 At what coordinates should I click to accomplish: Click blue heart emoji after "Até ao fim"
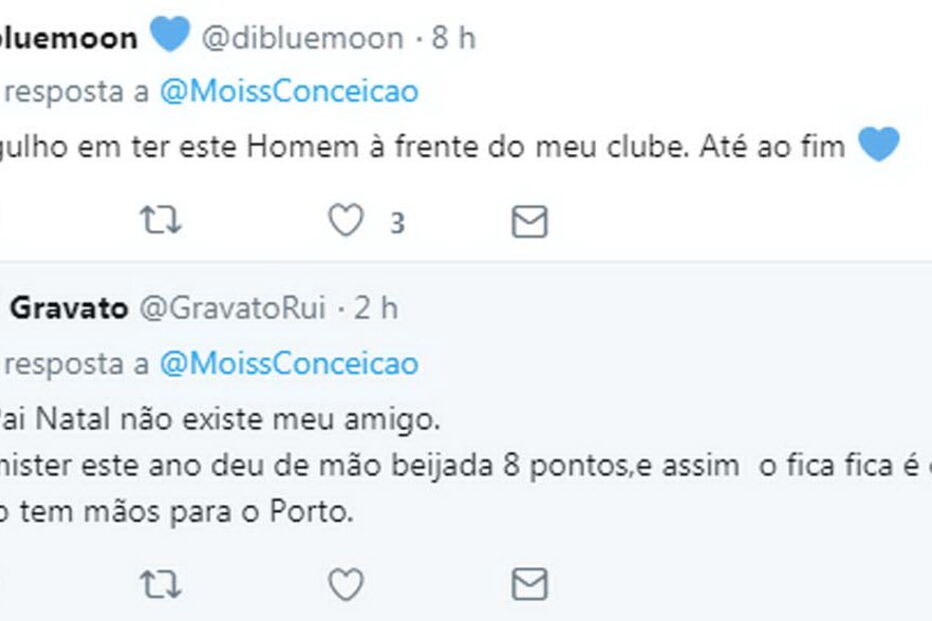tap(879, 146)
